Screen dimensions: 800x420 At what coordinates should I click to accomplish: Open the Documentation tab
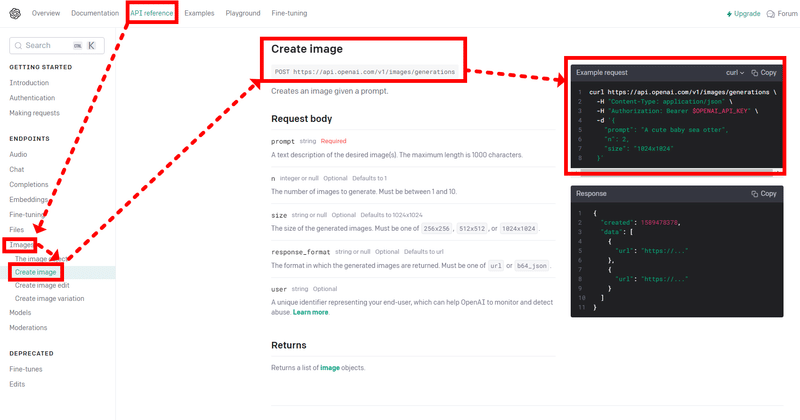click(95, 13)
